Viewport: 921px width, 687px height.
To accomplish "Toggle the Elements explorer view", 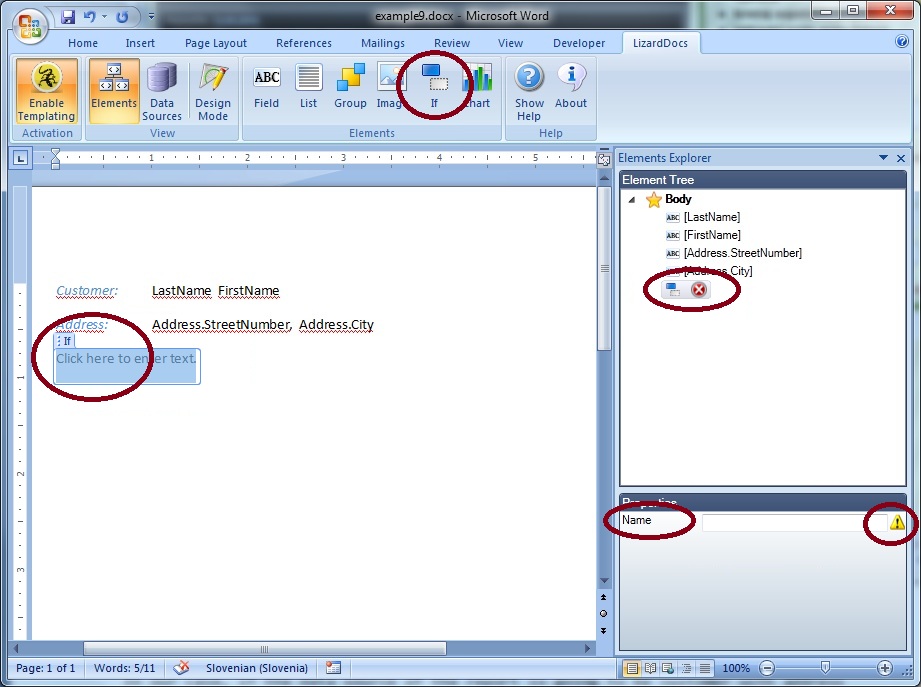I will [114, 91].
